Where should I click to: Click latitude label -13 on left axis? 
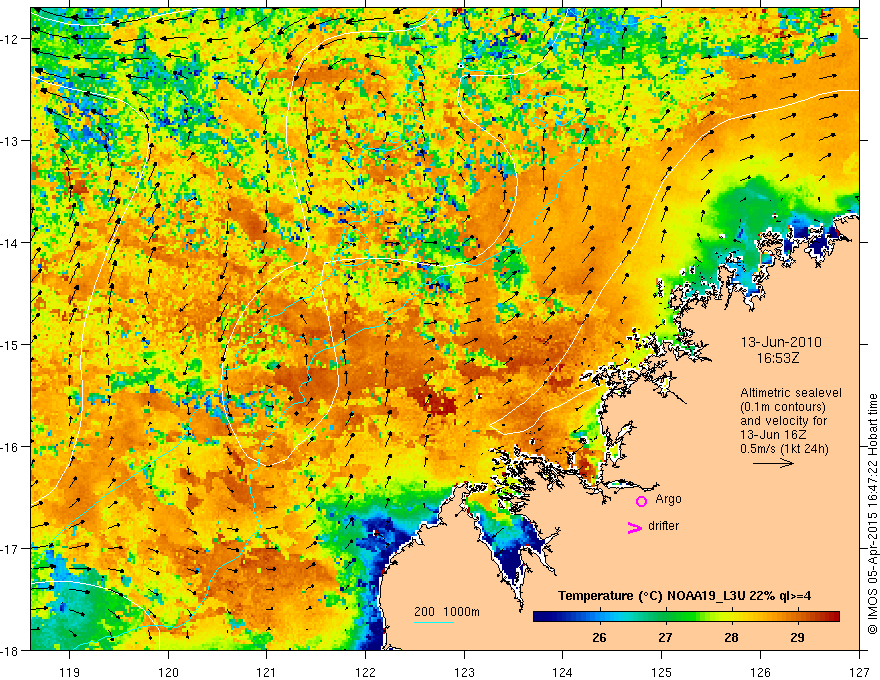coord(12,141)
